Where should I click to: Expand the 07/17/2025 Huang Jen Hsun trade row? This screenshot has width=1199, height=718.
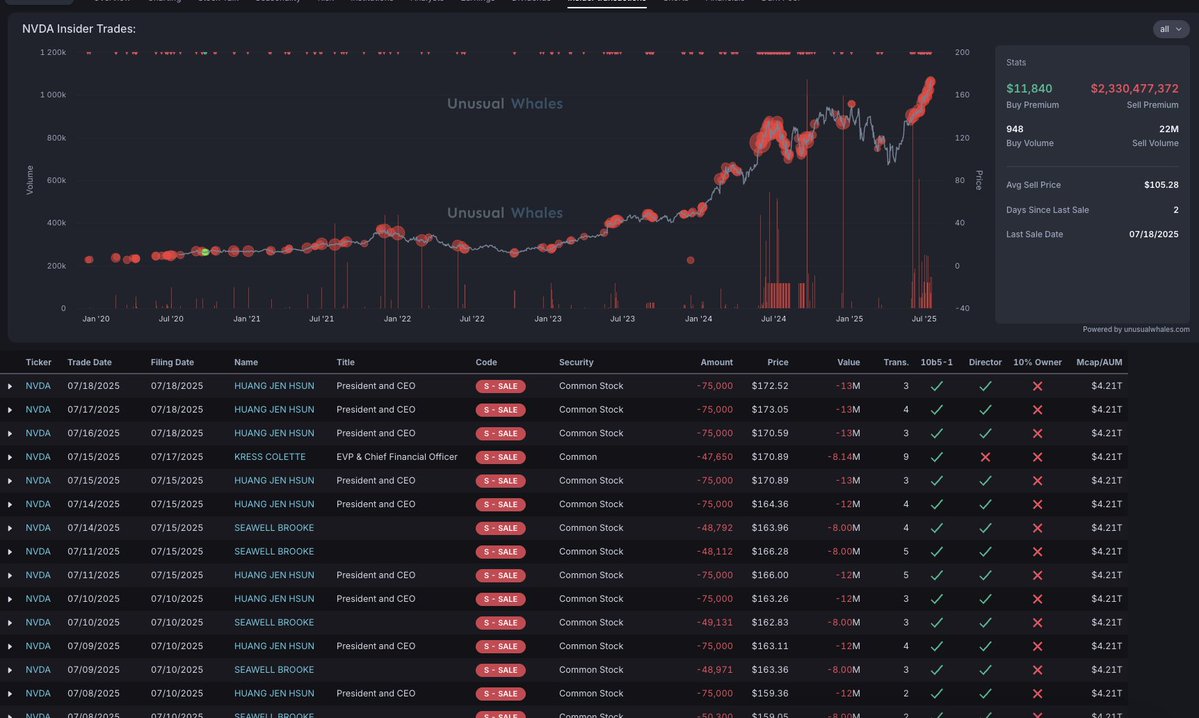coord(10,410)
